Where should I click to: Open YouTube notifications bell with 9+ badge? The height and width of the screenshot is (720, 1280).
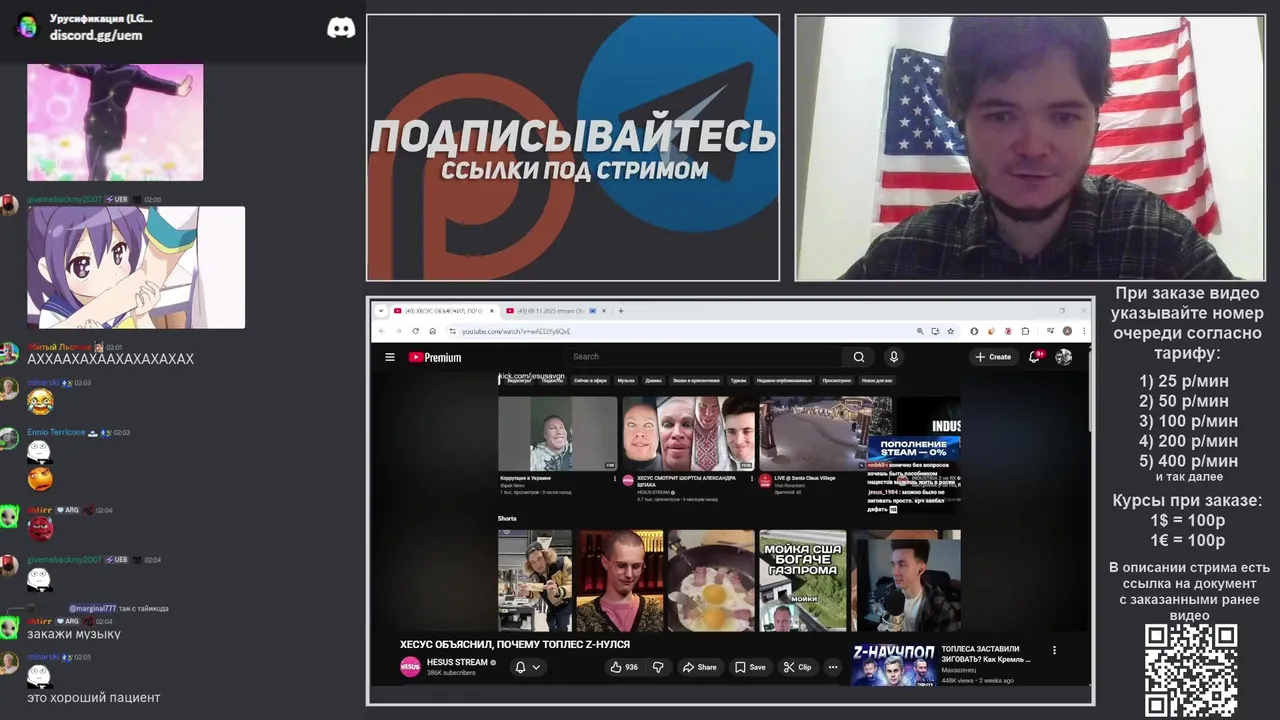tap(1035, 357)
